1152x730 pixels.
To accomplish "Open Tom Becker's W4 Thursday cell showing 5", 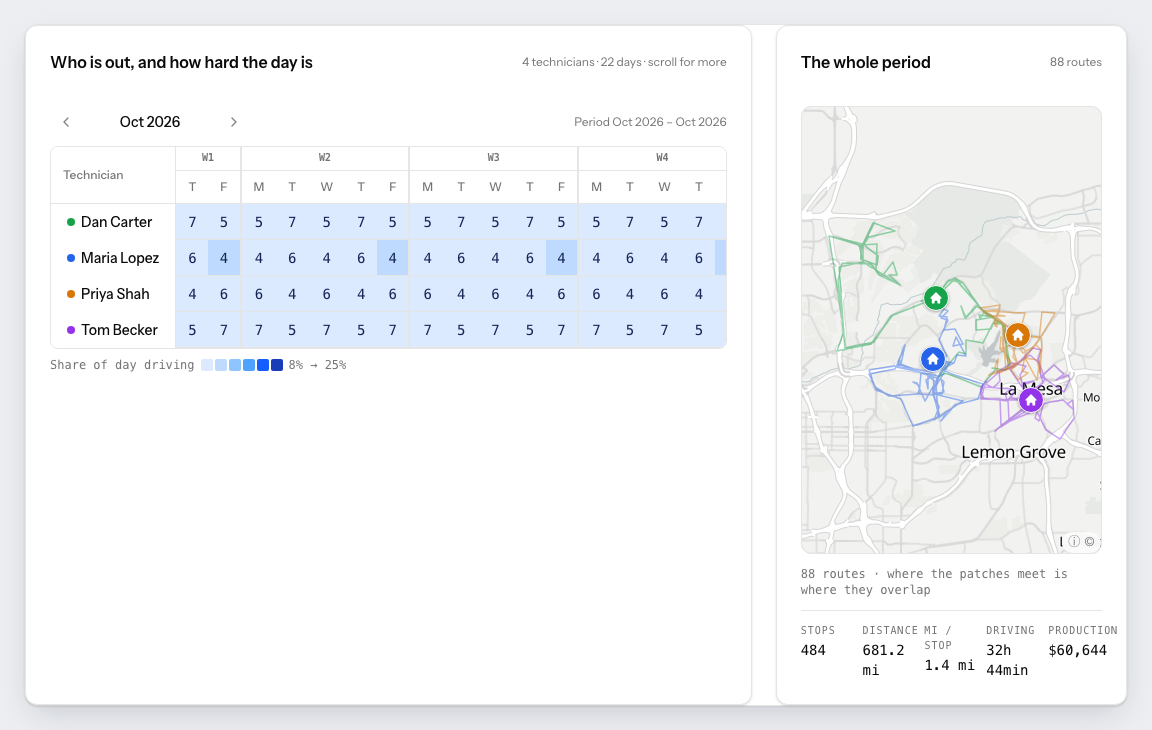I will click(699, 330).
